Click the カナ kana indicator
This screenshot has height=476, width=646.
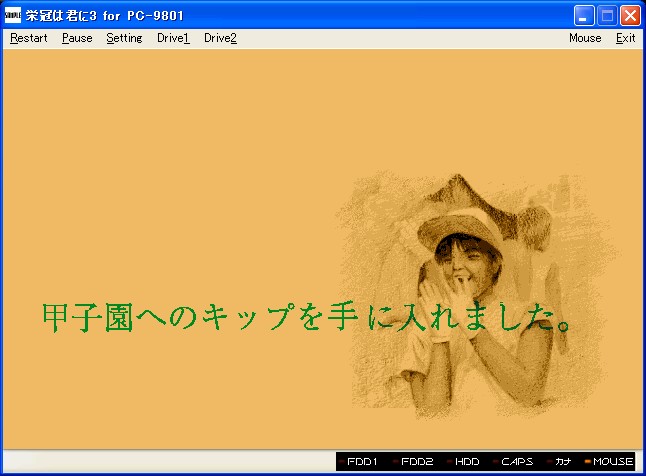pyautogui.click(x=563, y=462)
